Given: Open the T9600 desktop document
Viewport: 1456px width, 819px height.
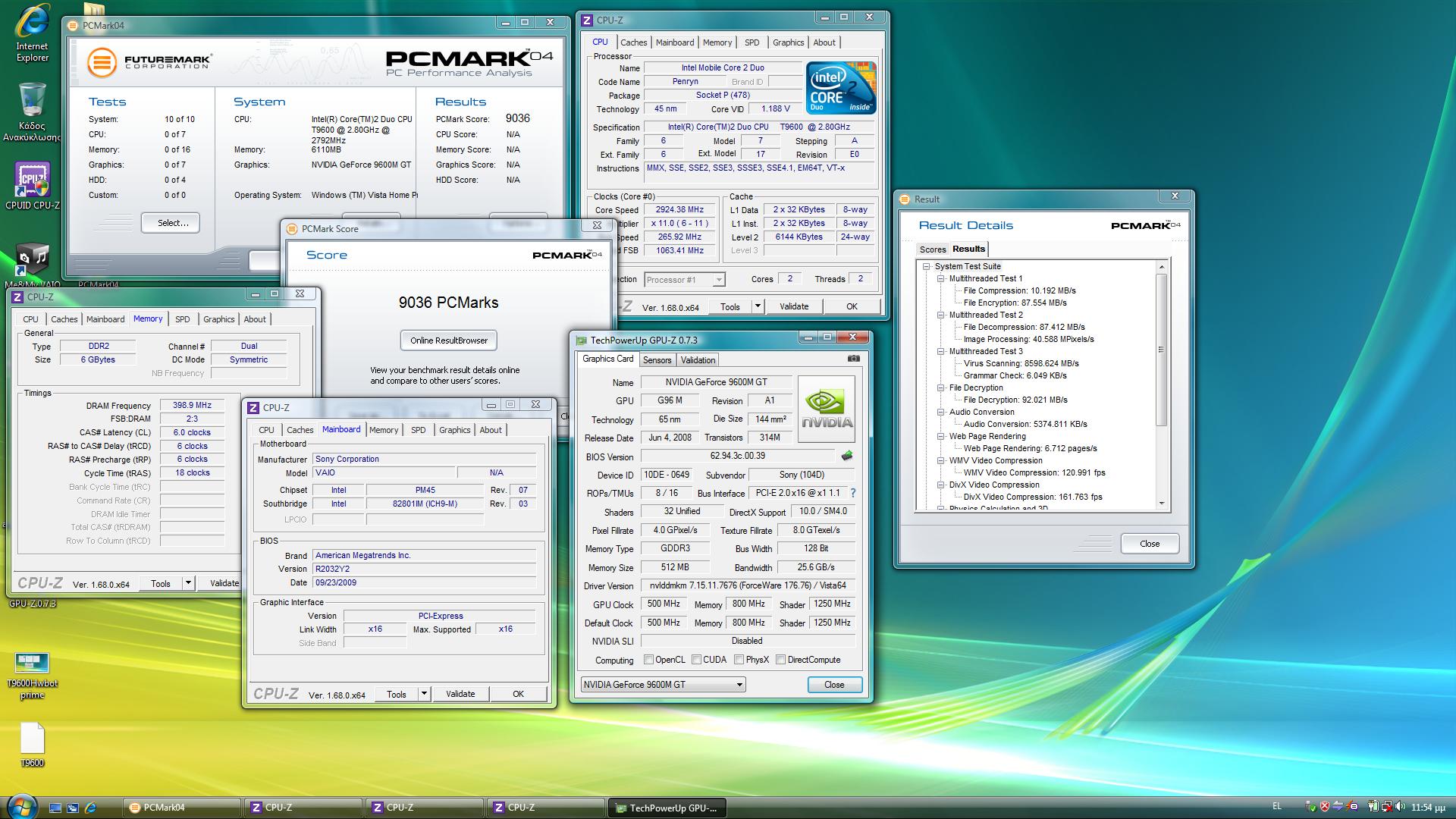Looking at the screenshot, I should click(x=32, y=745).
